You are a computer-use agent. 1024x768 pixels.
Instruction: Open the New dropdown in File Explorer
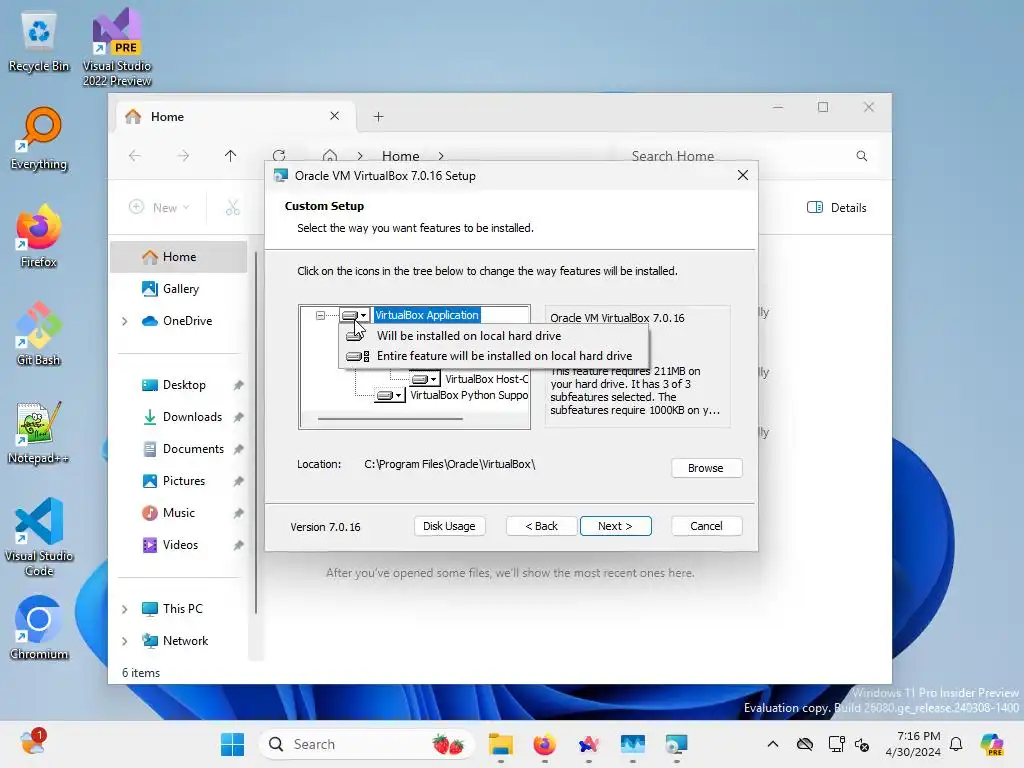point(159,207)
